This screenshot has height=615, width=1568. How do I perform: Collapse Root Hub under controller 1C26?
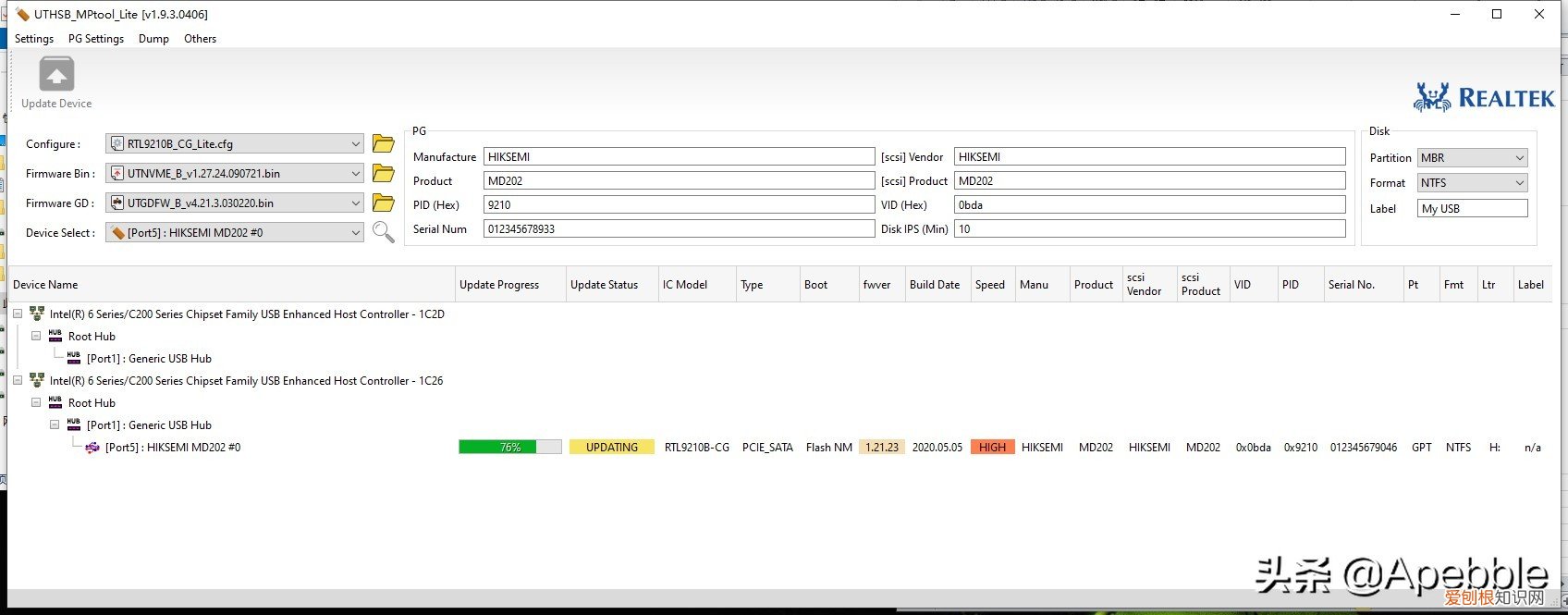(x=36, y=403)
